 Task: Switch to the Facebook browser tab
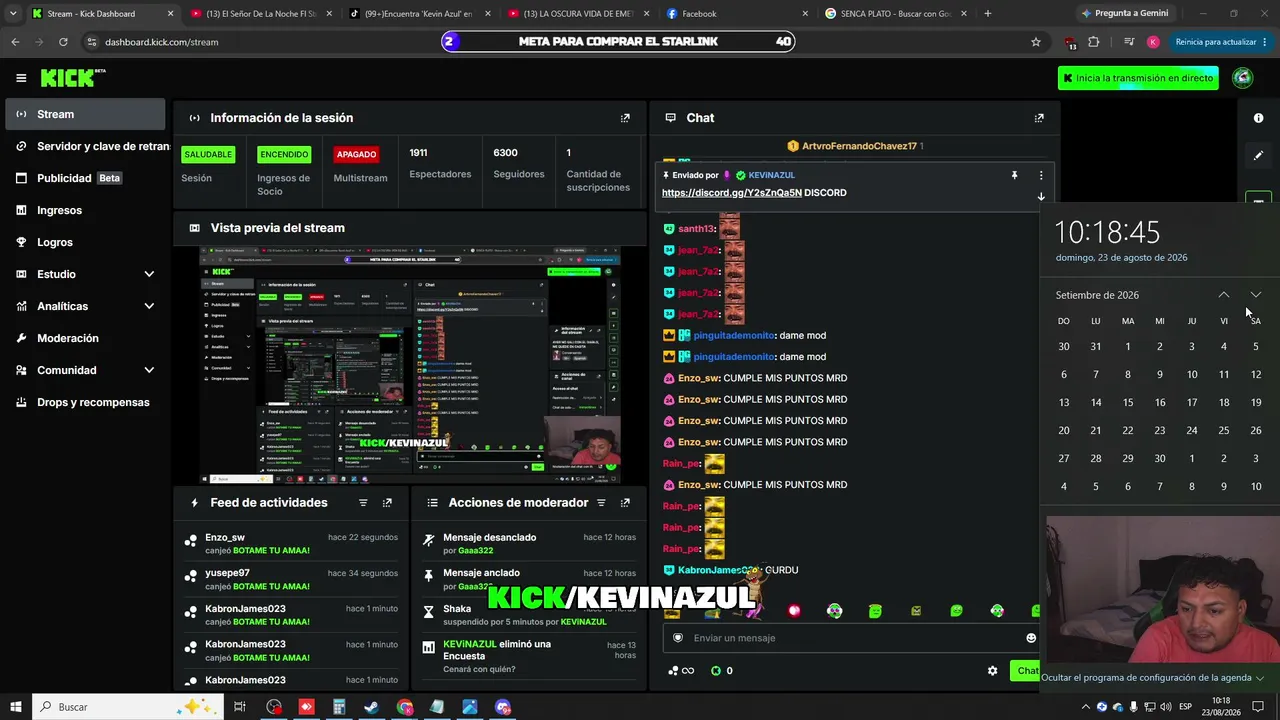click(738, 14)
